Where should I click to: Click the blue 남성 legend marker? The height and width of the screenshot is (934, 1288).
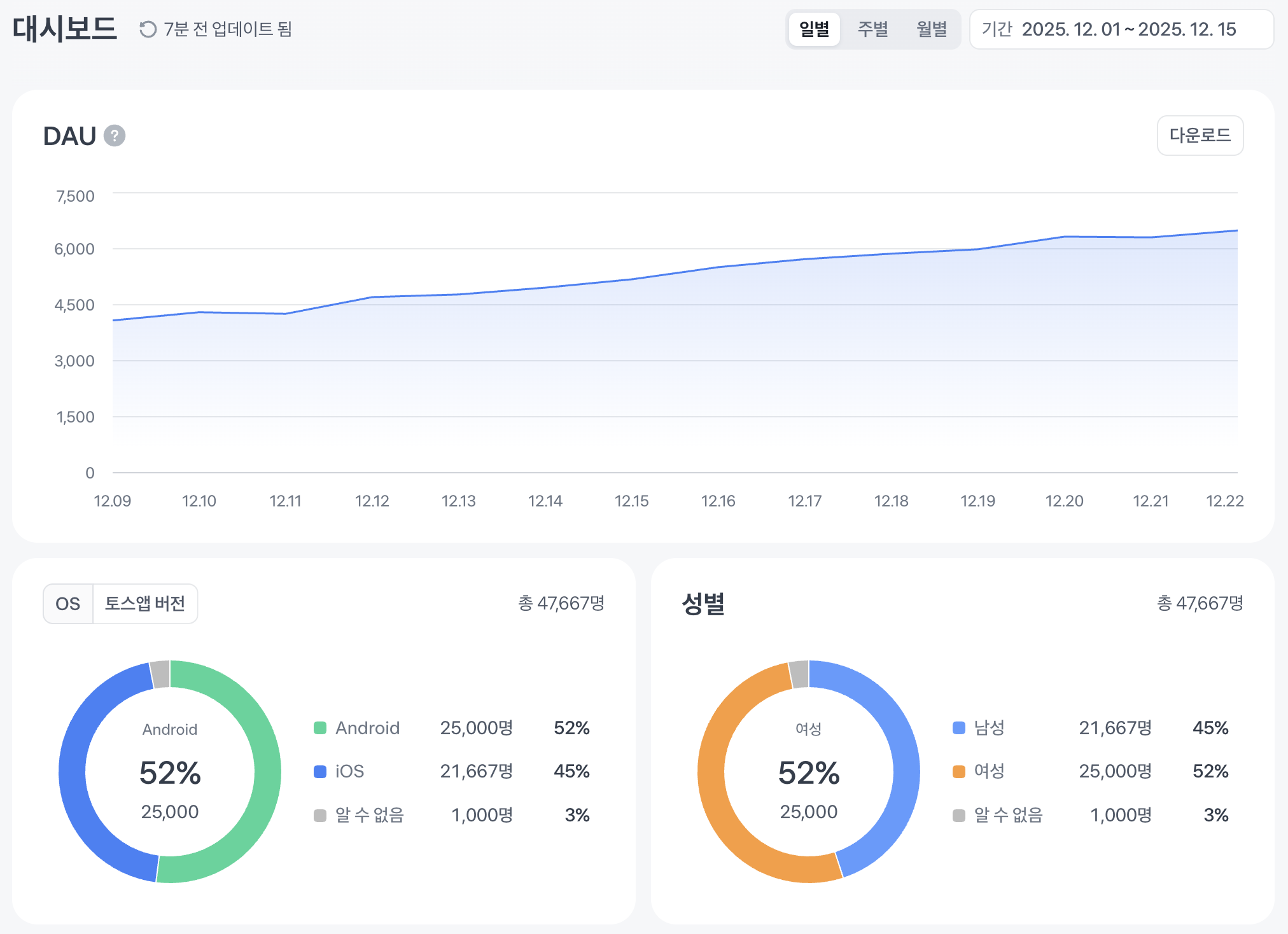(959, 728)
